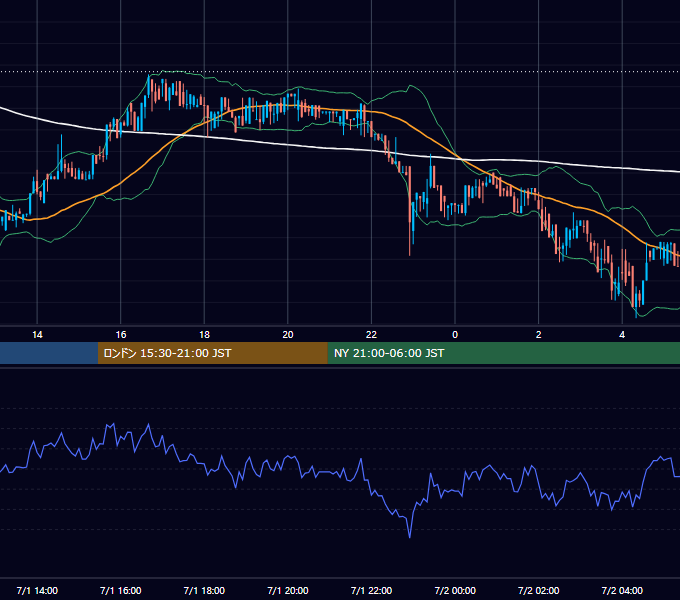Click the 7/1 20:00 time label

[288, 590]
